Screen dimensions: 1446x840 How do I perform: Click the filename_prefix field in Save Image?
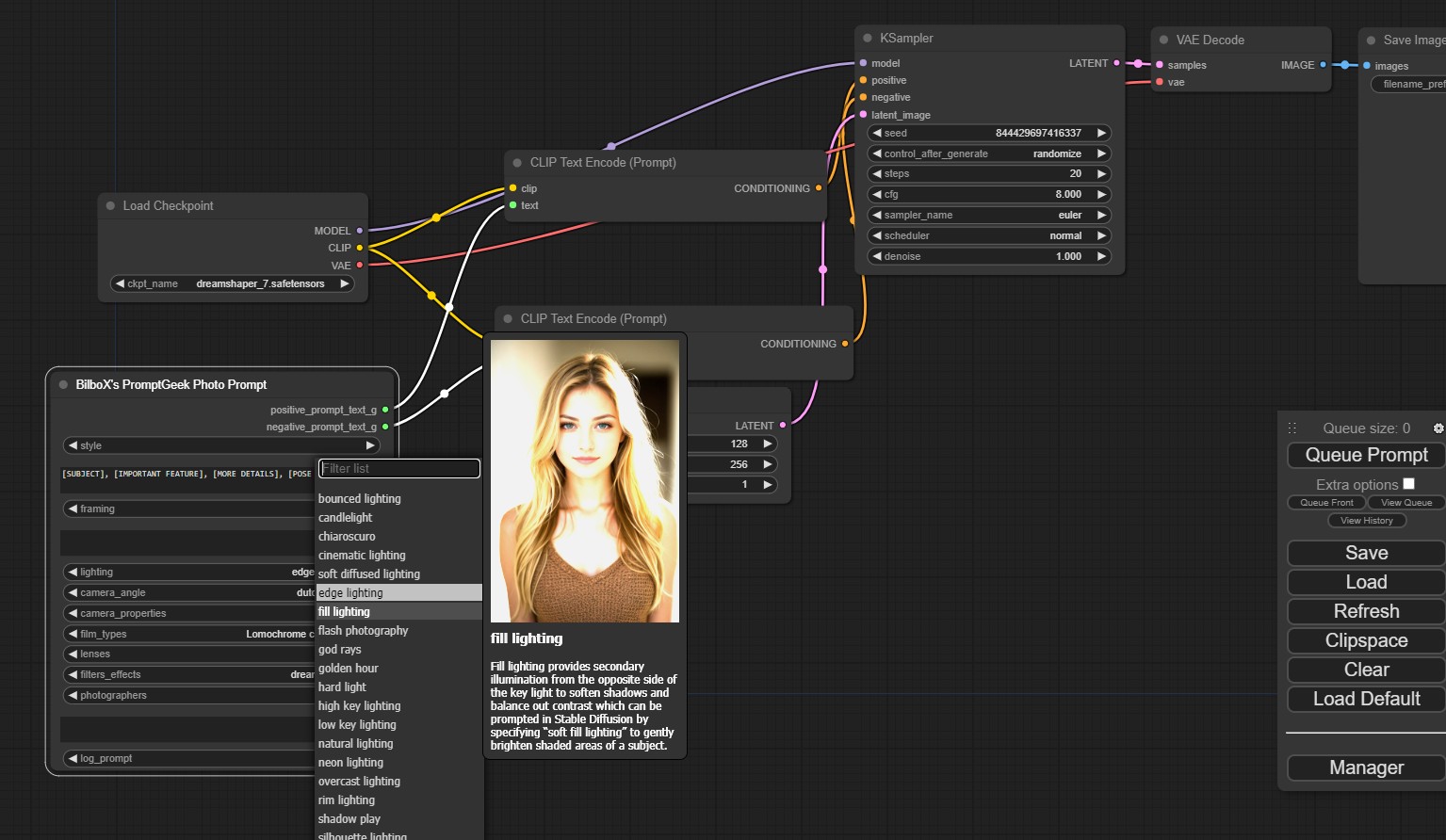click(1407, 84)
